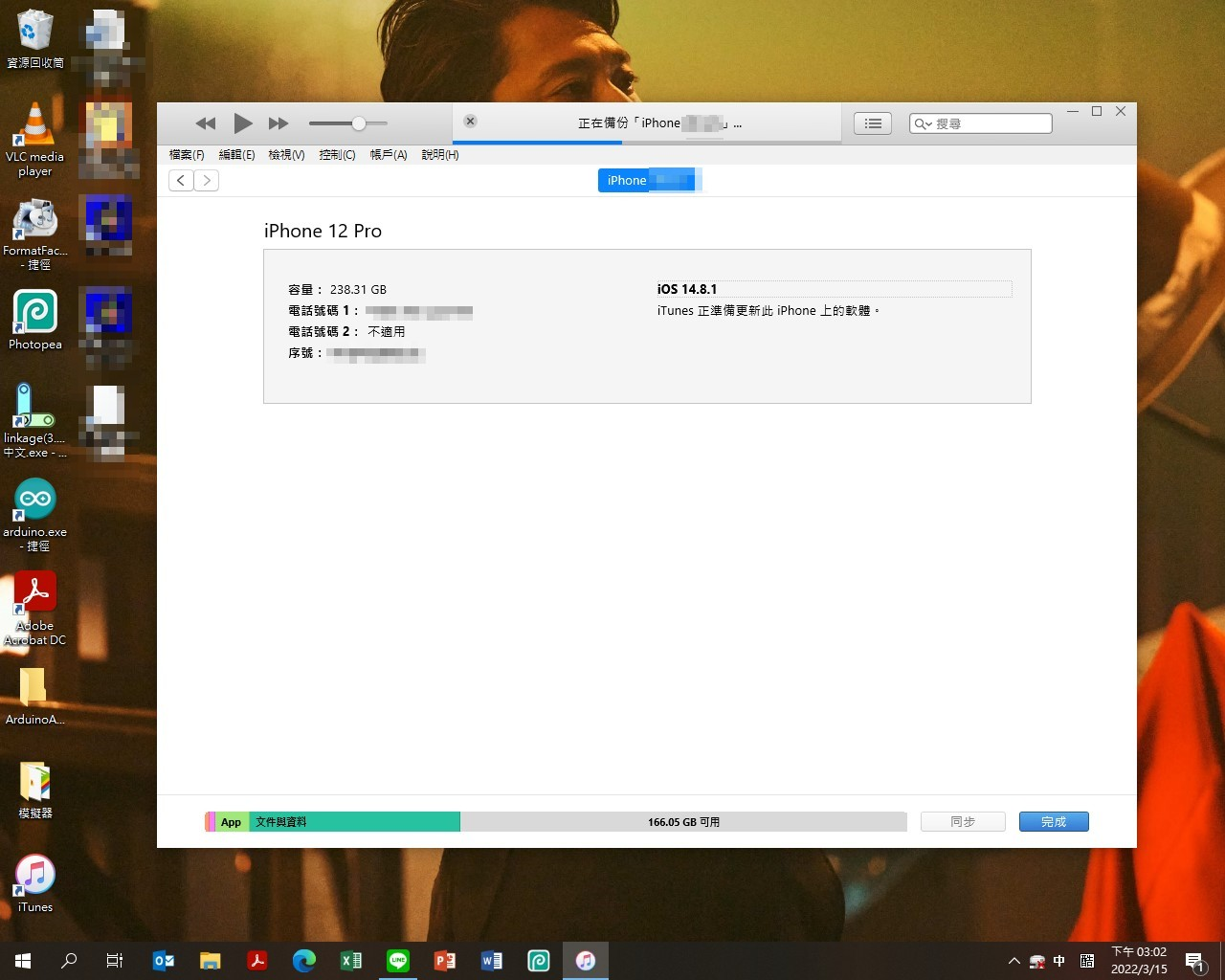Open the FormatFactory shortcut on desktop
The width and height of the screenshot is (1225, 980).
[35, 234]
